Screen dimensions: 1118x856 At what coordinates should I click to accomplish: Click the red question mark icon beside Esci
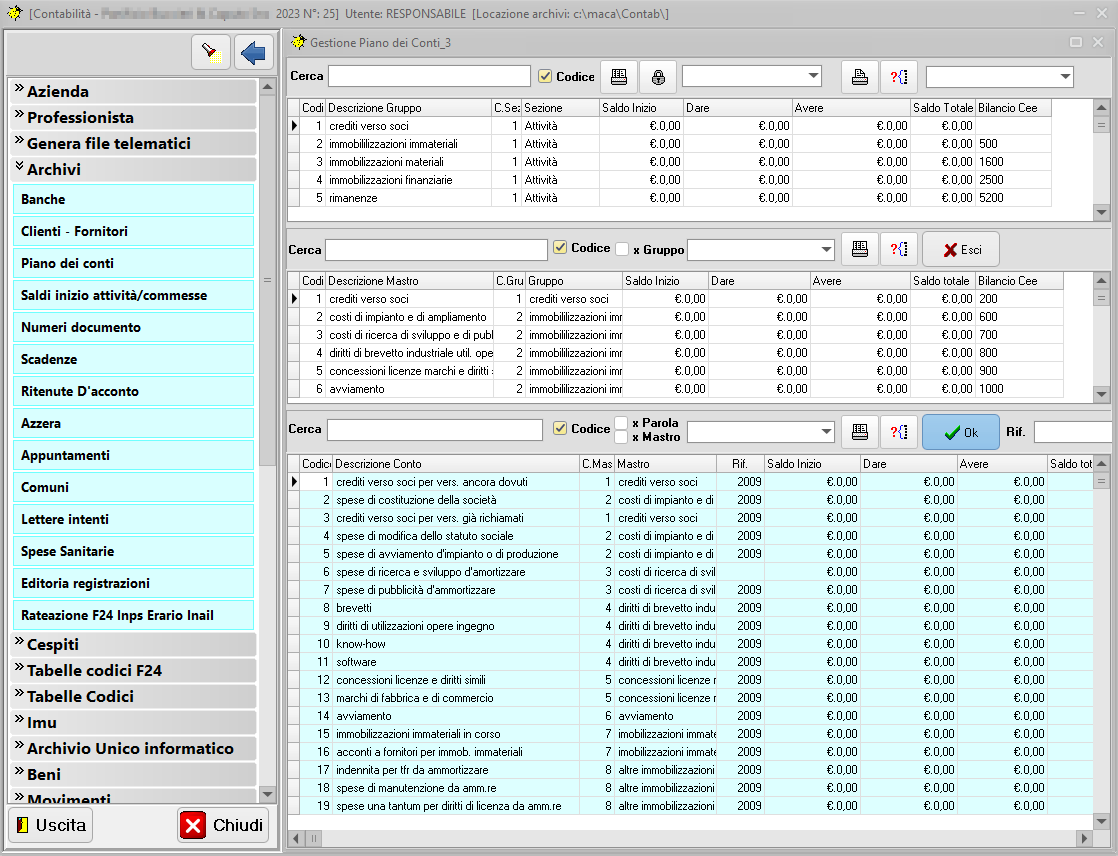(899, 249)
